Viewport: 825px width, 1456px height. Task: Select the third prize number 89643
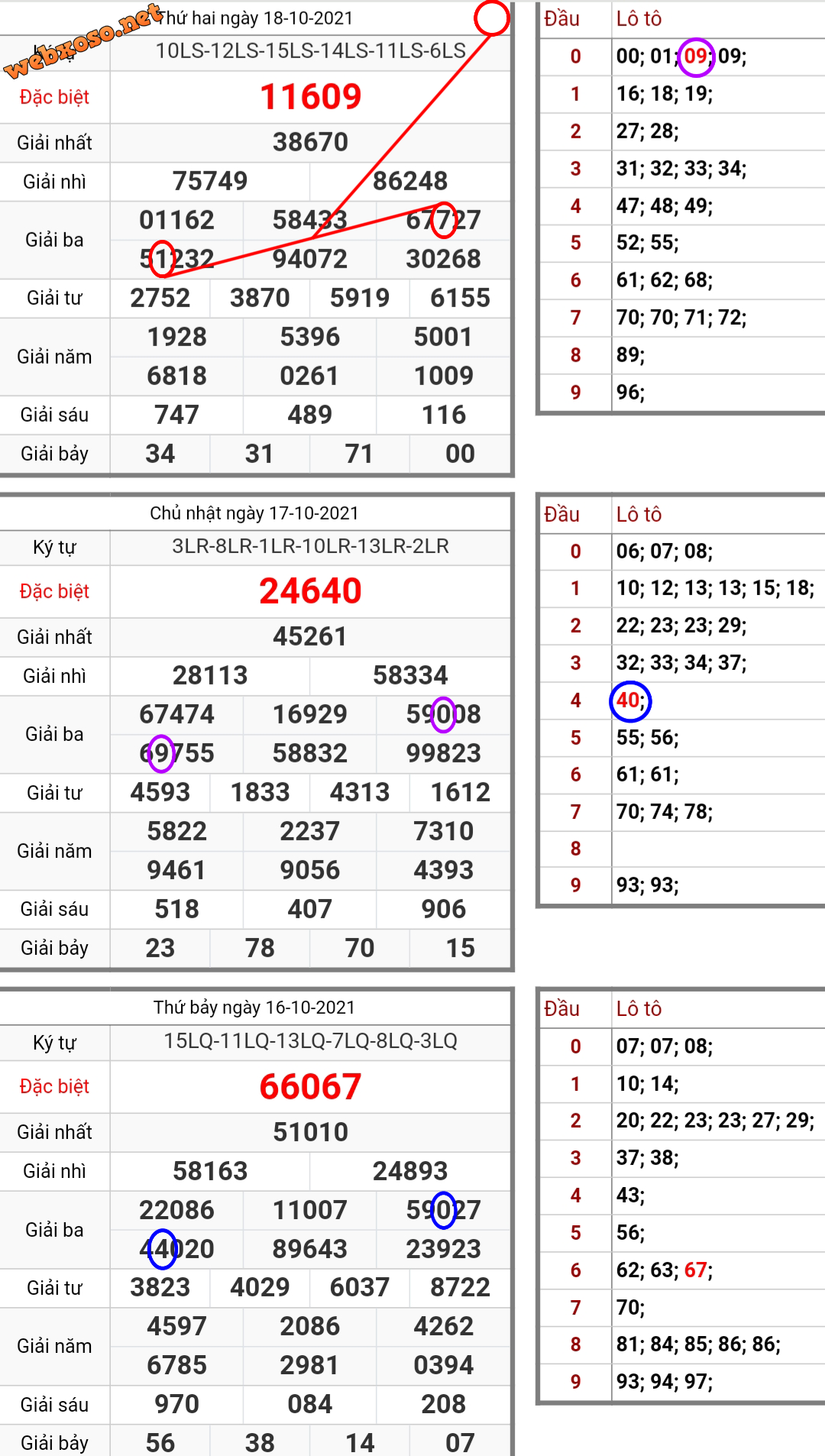[310, 1249]
